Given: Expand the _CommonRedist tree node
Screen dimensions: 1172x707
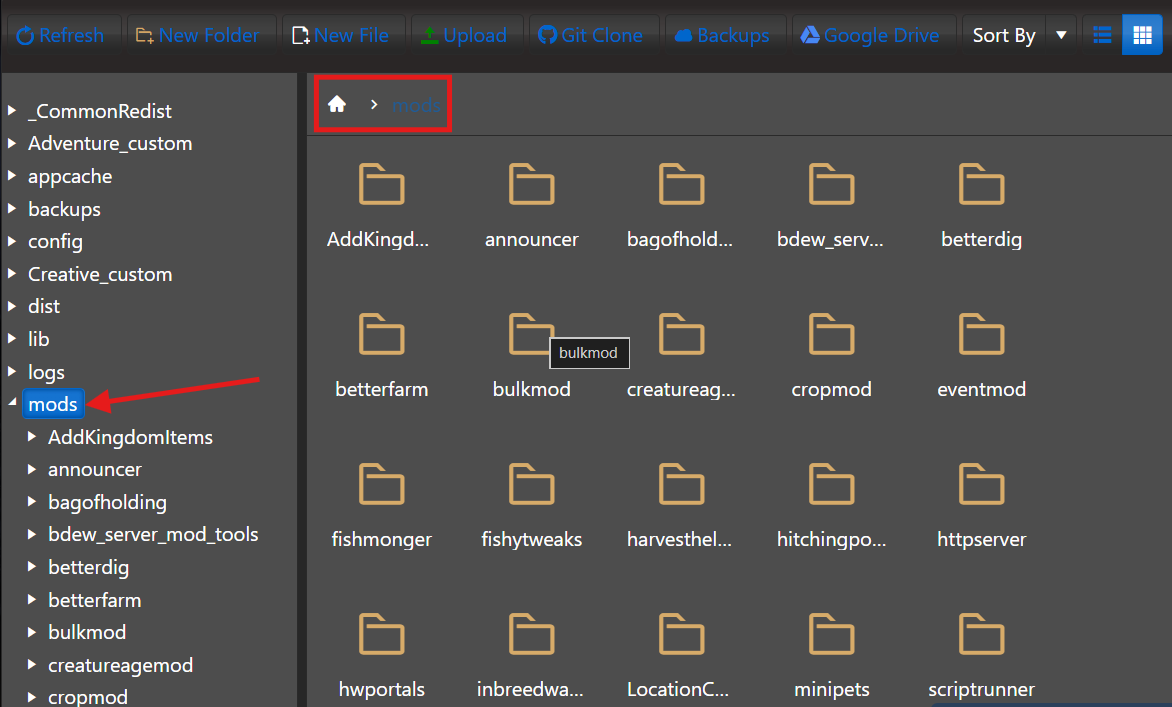Looking at the screenshot, I should (12, 111).
